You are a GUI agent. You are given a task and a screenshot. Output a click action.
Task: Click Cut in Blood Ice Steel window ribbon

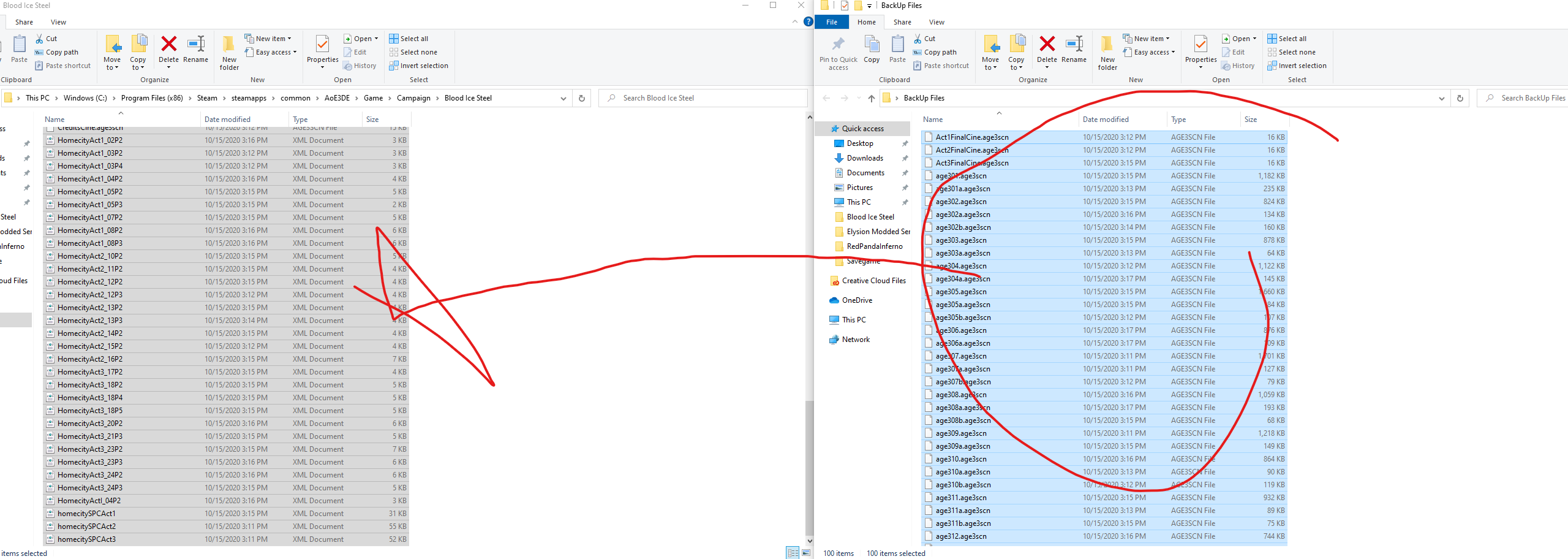[x=47, y=39]
